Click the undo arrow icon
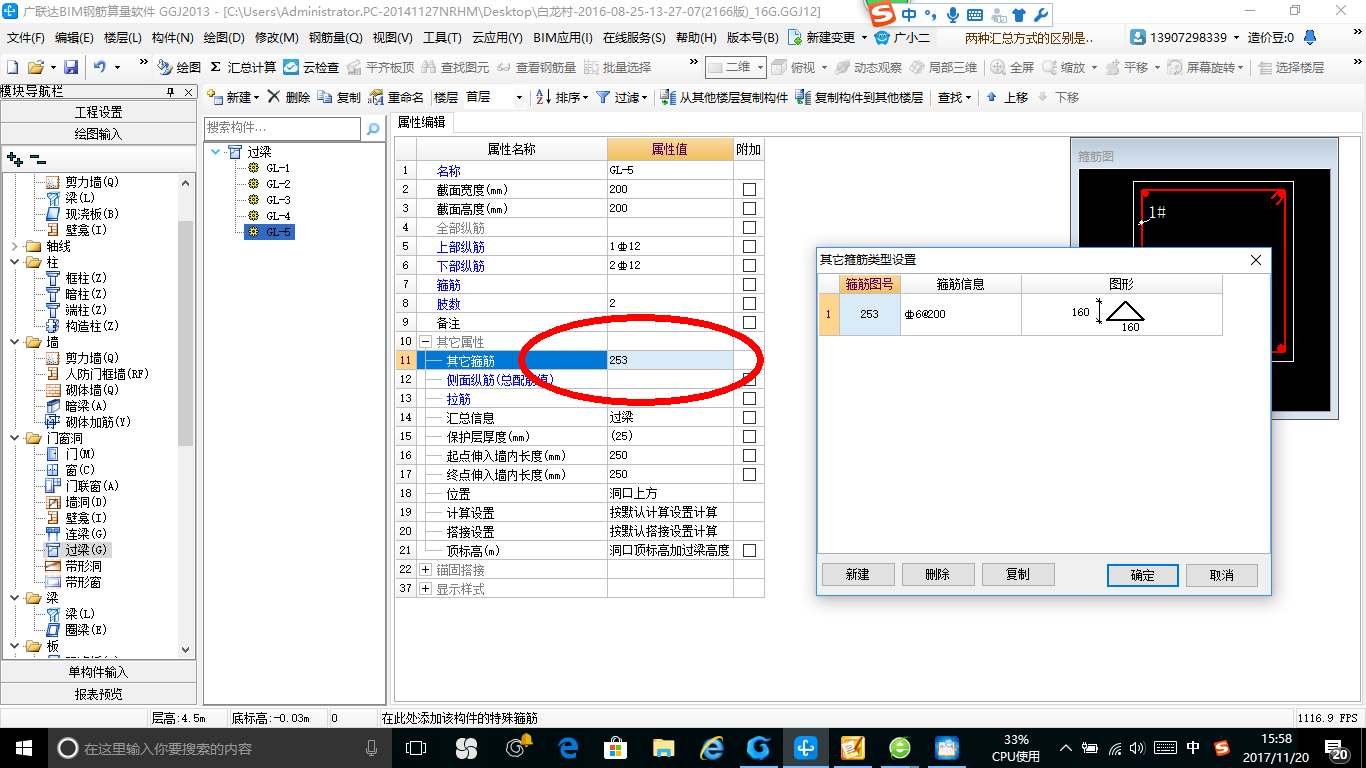 100,67
